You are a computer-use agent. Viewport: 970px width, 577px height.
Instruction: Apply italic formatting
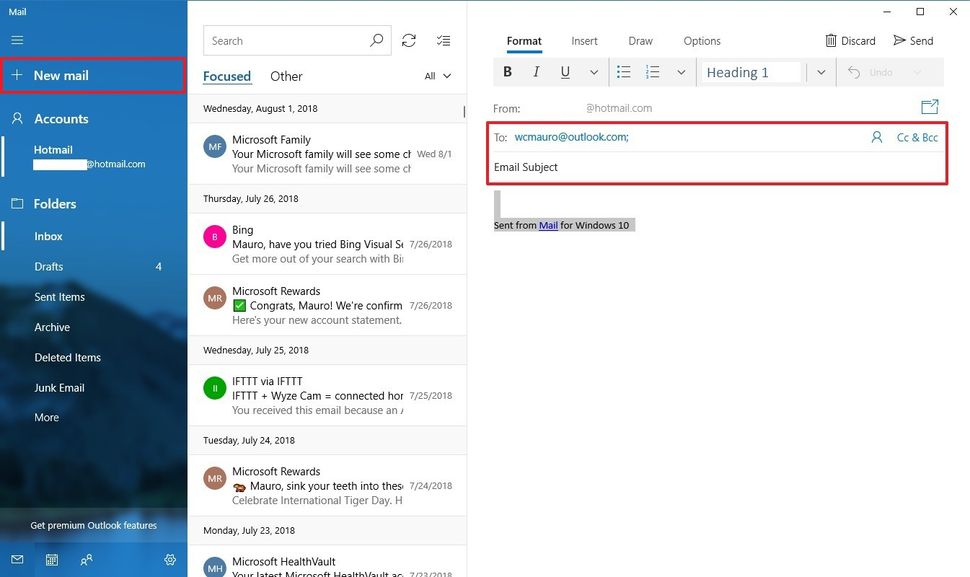coord(536,71)
